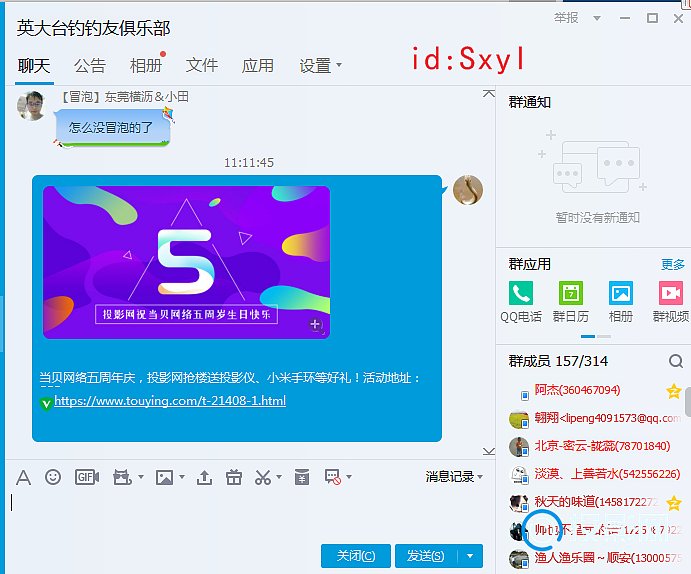Select member 淡漠、上善若水
Viewport: 691px width, 574px height.
(595, 474)
